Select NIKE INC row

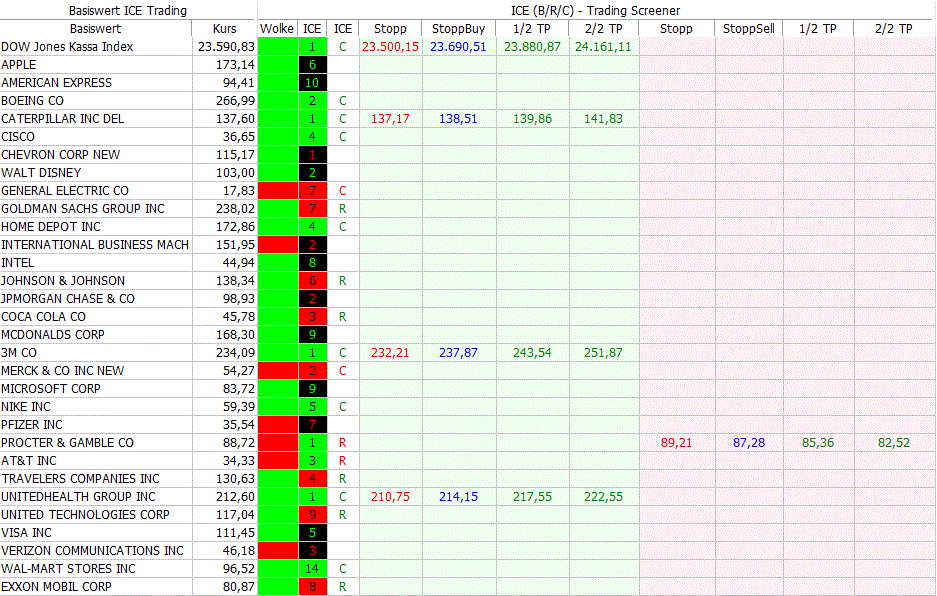pyautogui.click(x=26, y=406)
